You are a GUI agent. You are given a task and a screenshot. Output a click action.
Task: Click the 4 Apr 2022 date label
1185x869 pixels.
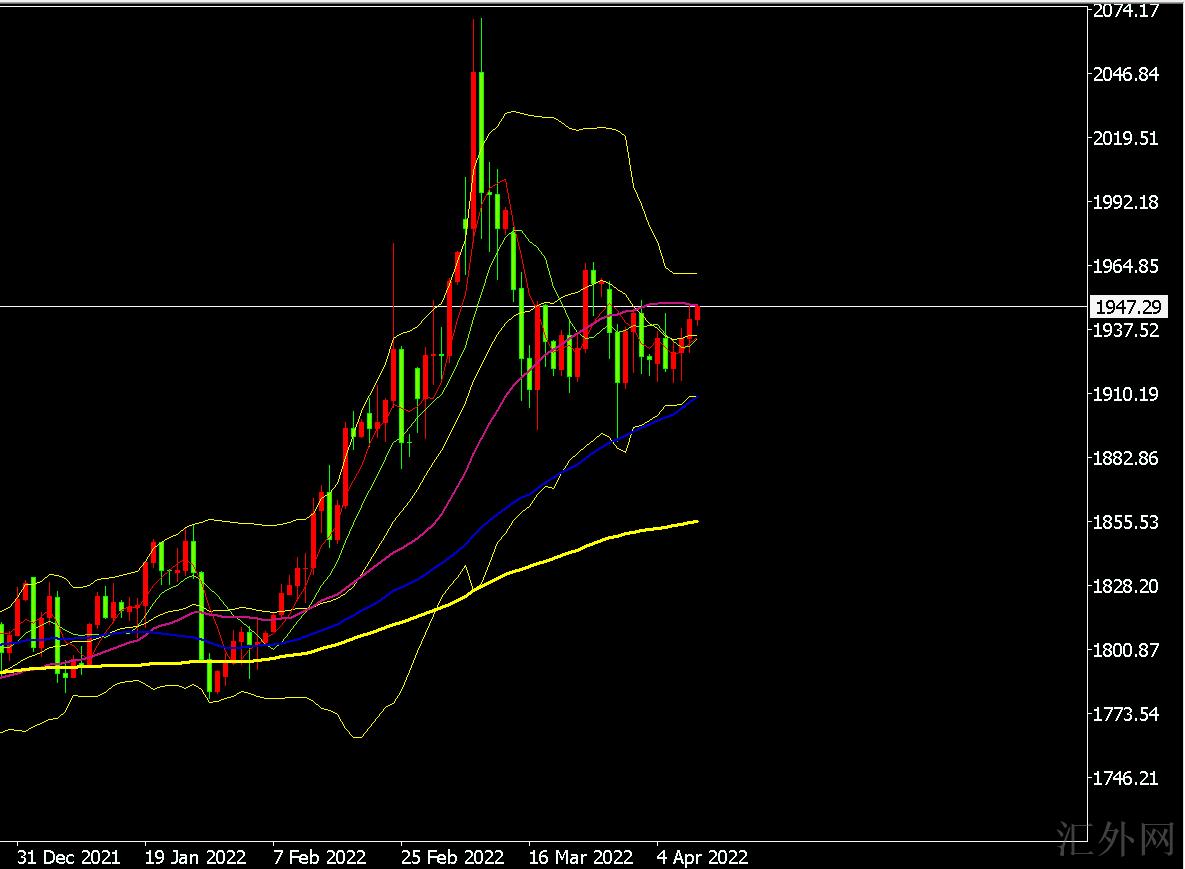coord(702,857)
